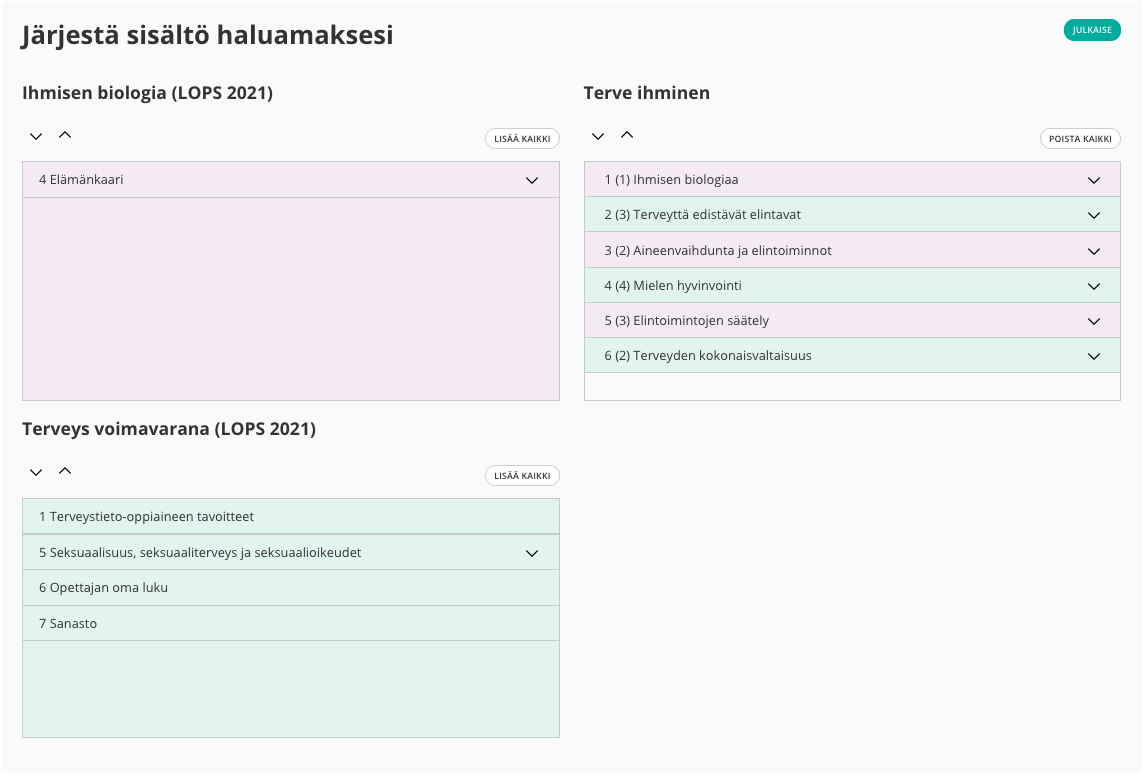Click Lisää kaikki for Ihmisen biologia

(x=522, y=139)
